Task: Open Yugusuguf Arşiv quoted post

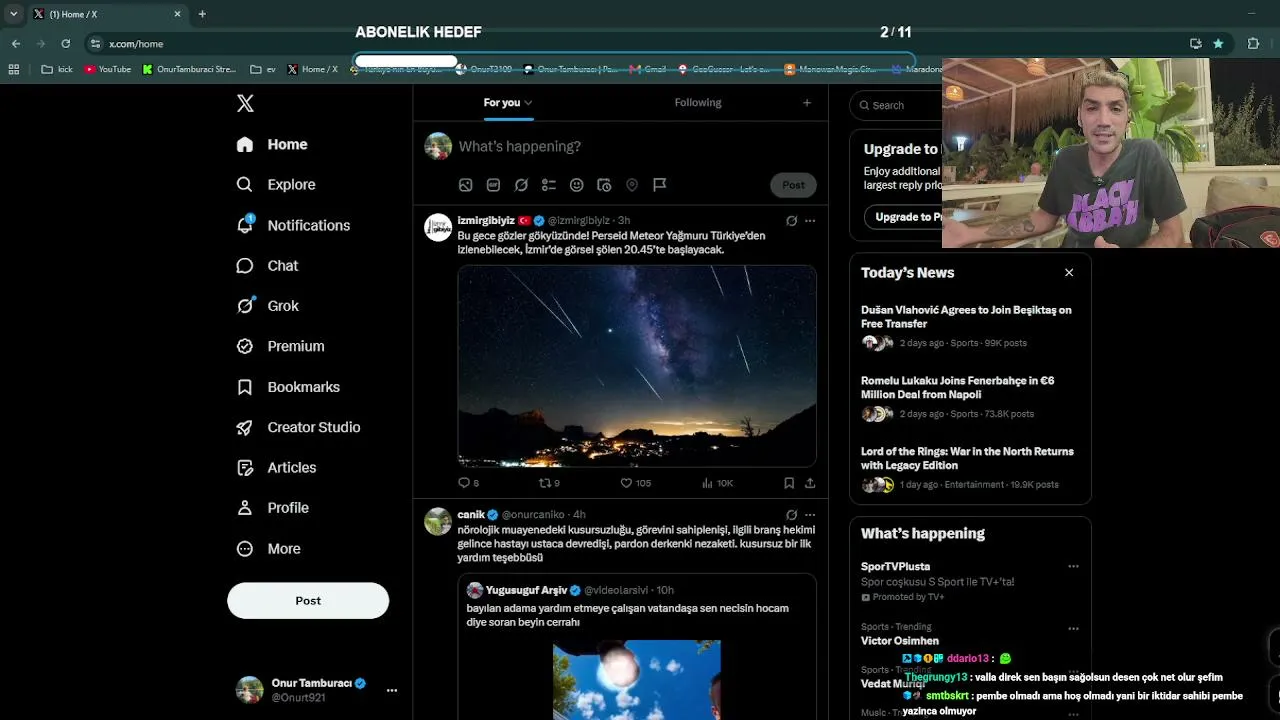Action: 637,646
